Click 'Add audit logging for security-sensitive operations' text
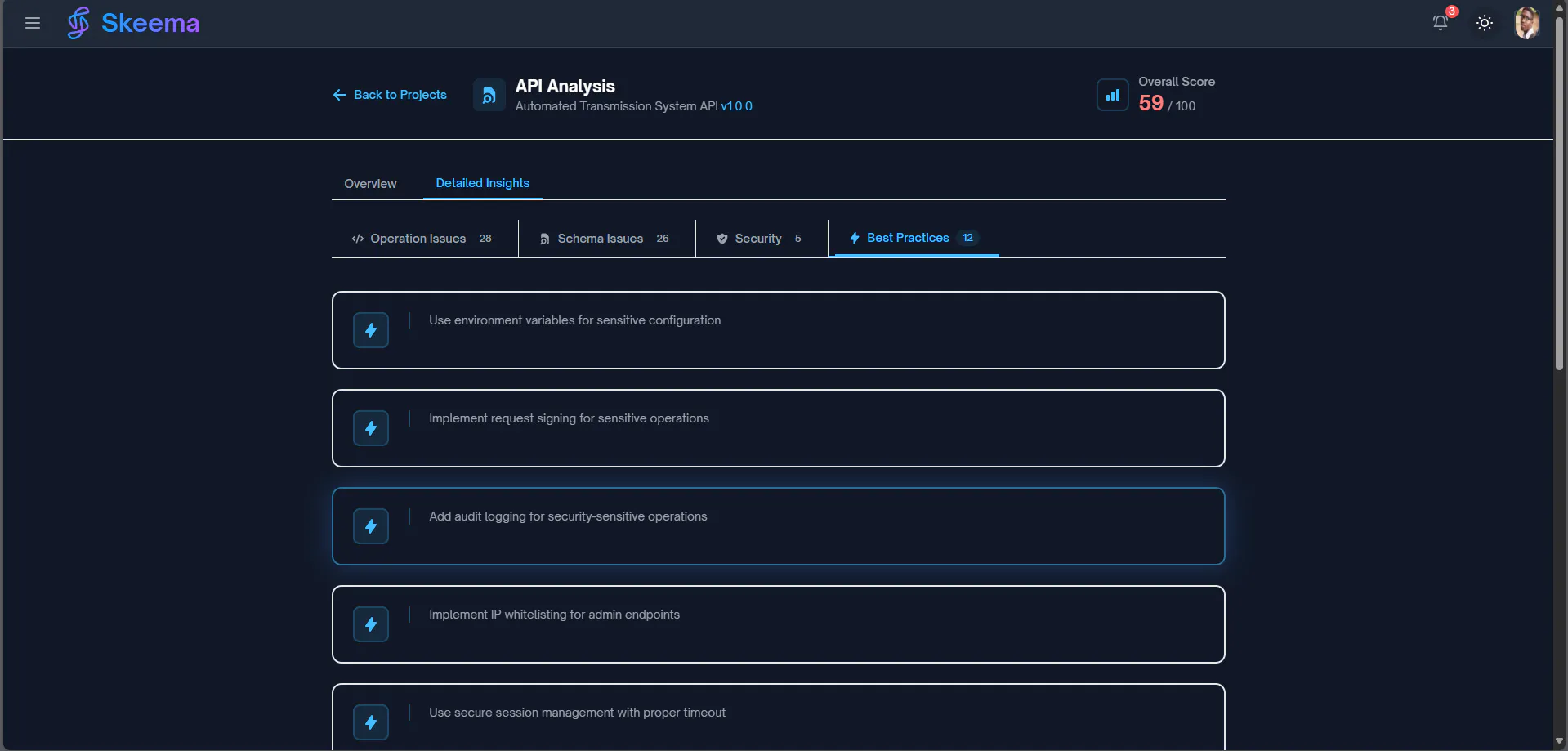 pyautogui.click(x=568, y=516)
